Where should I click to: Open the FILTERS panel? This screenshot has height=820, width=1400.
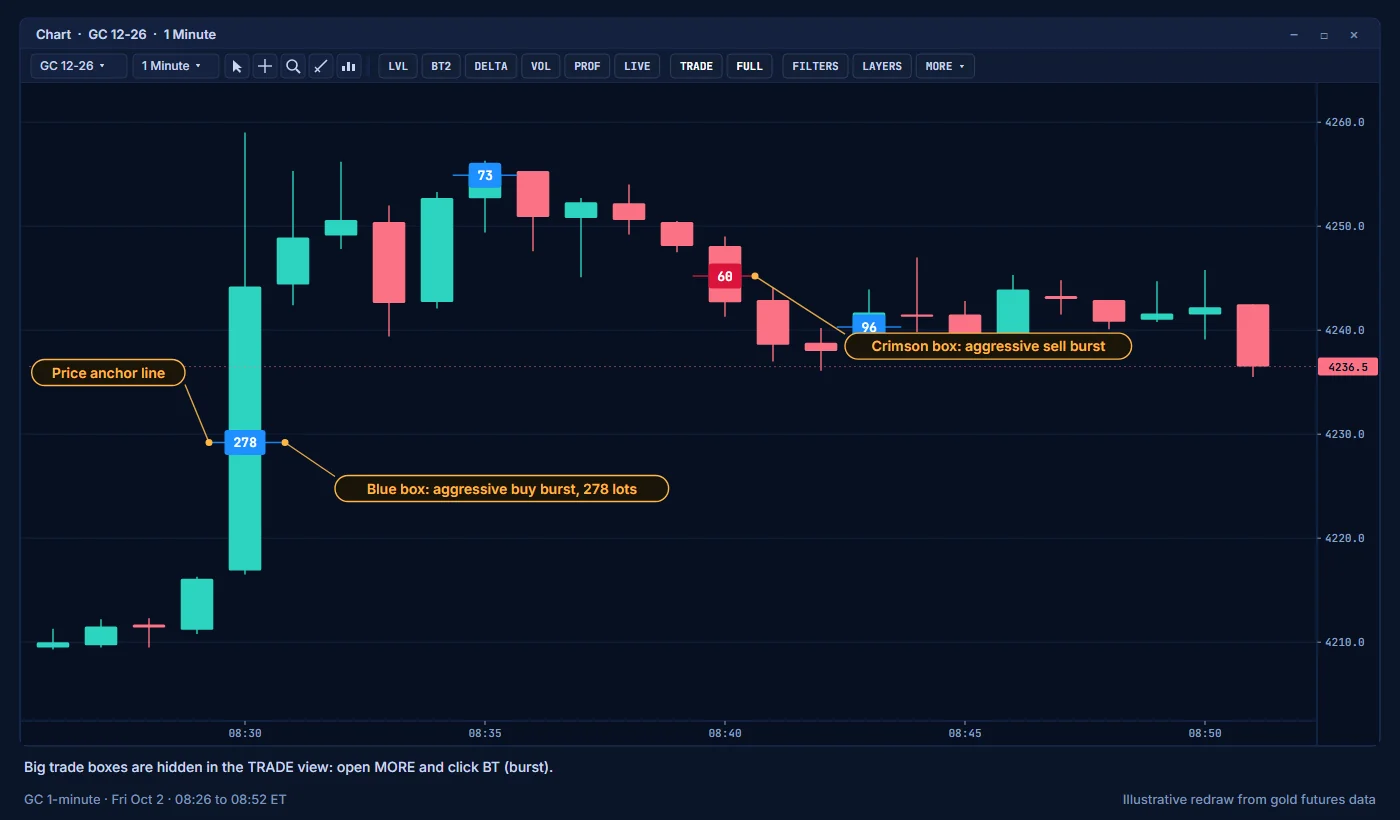click(816, 66)
